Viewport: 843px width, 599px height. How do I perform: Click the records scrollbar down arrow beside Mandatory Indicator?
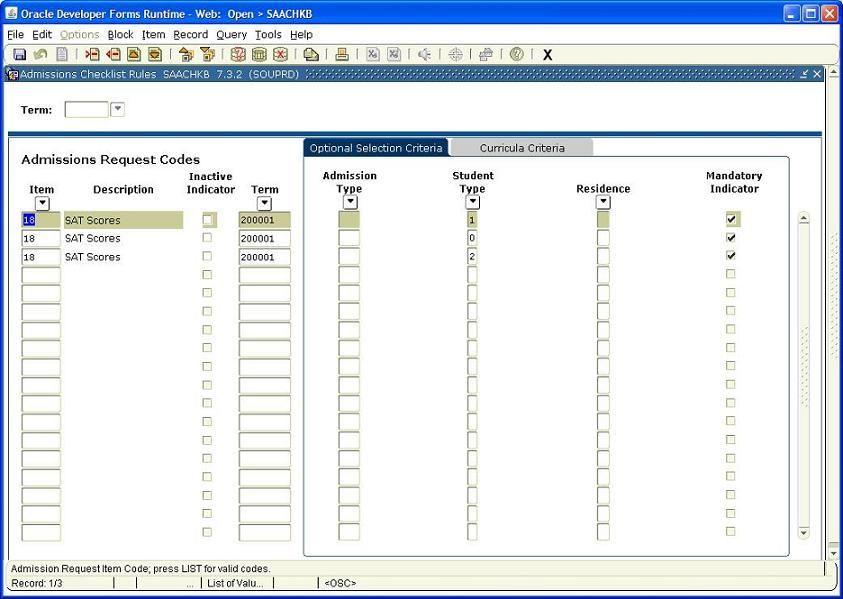pos(804,533)
